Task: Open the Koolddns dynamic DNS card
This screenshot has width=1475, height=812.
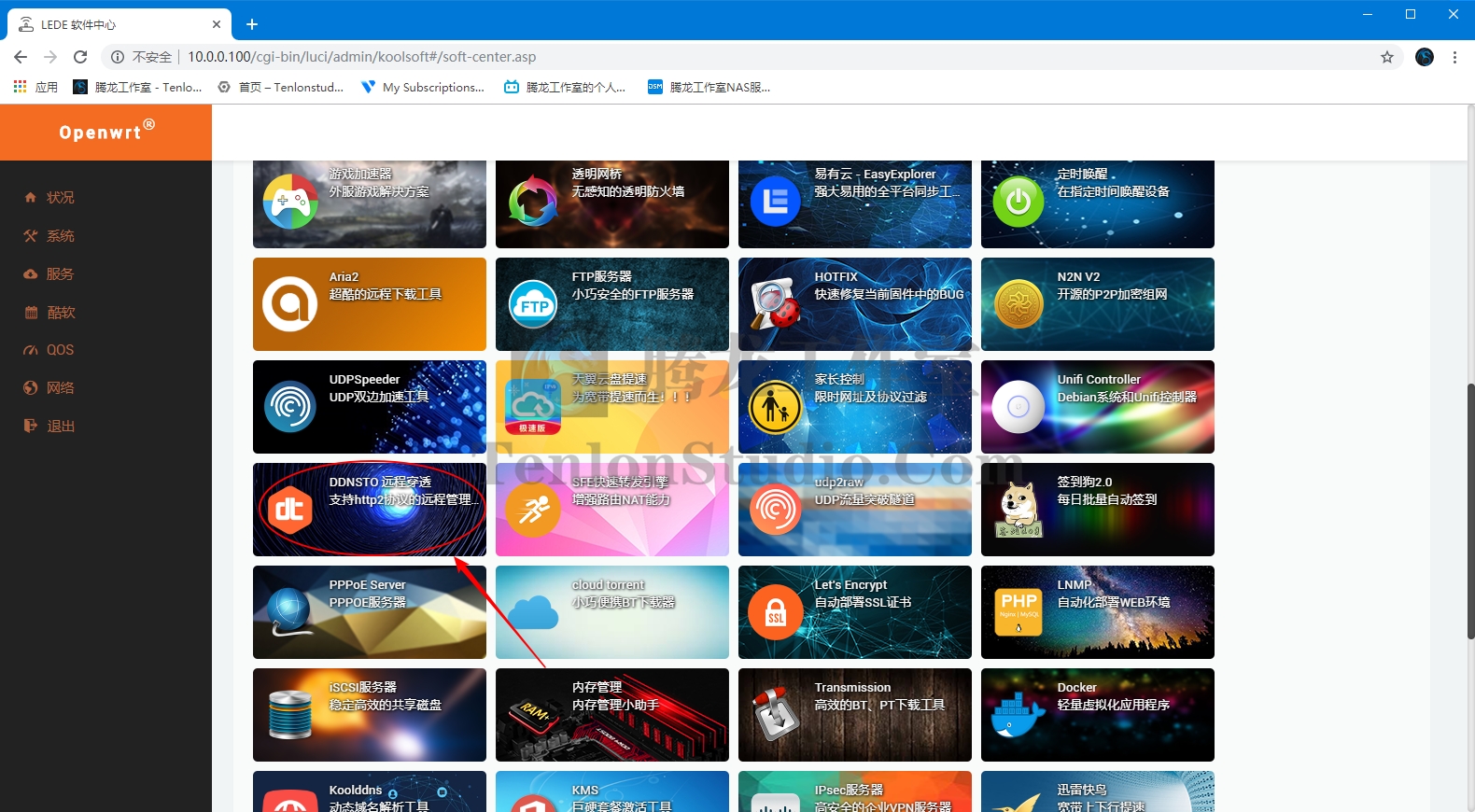Action: [x=370, y=791]
